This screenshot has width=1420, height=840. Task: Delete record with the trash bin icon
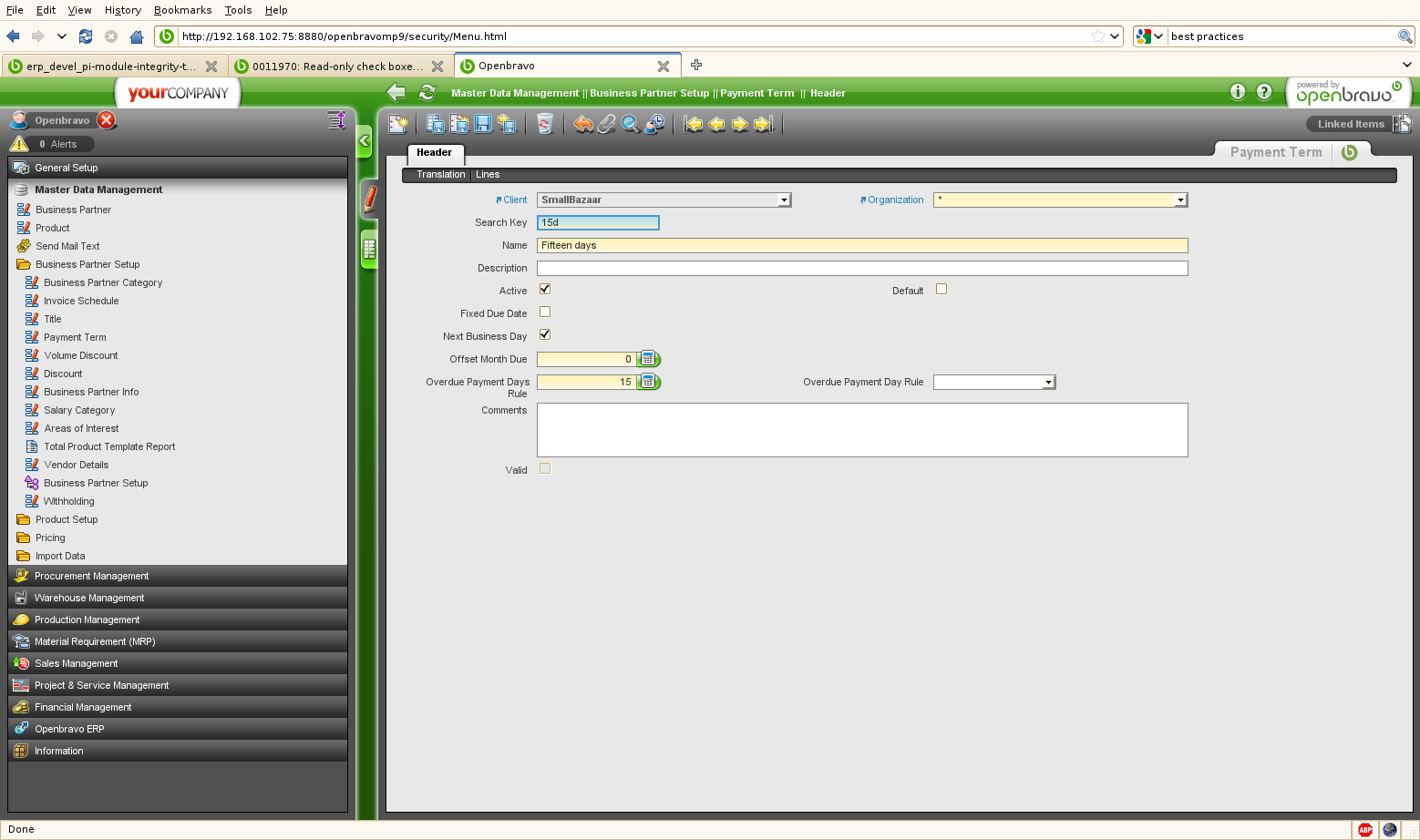[544, 124]
